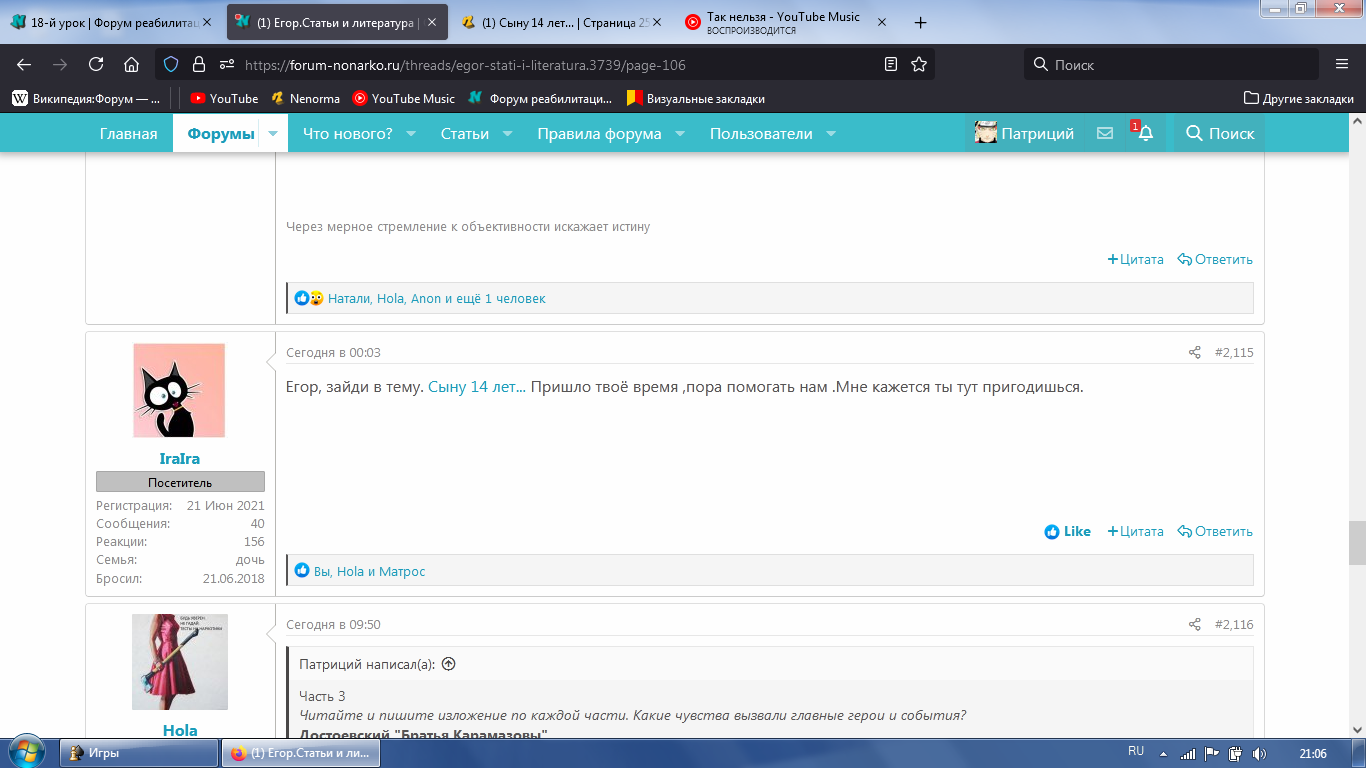Viewport: 1366px width, 768px height.
Task: Click the Firefox search input field
Action: [1180, 65]
